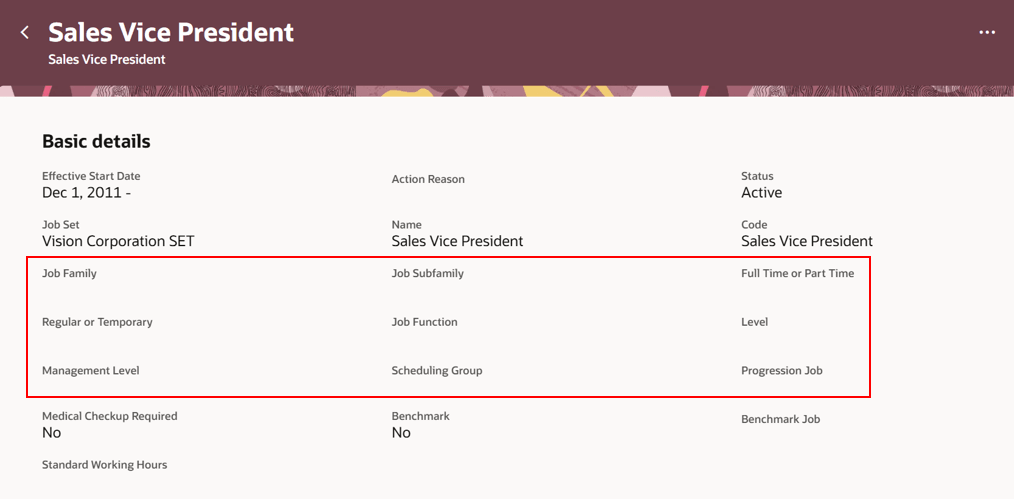Click the Job Family field label
This screenshot has width=1014, height=499.
[69, 273]
